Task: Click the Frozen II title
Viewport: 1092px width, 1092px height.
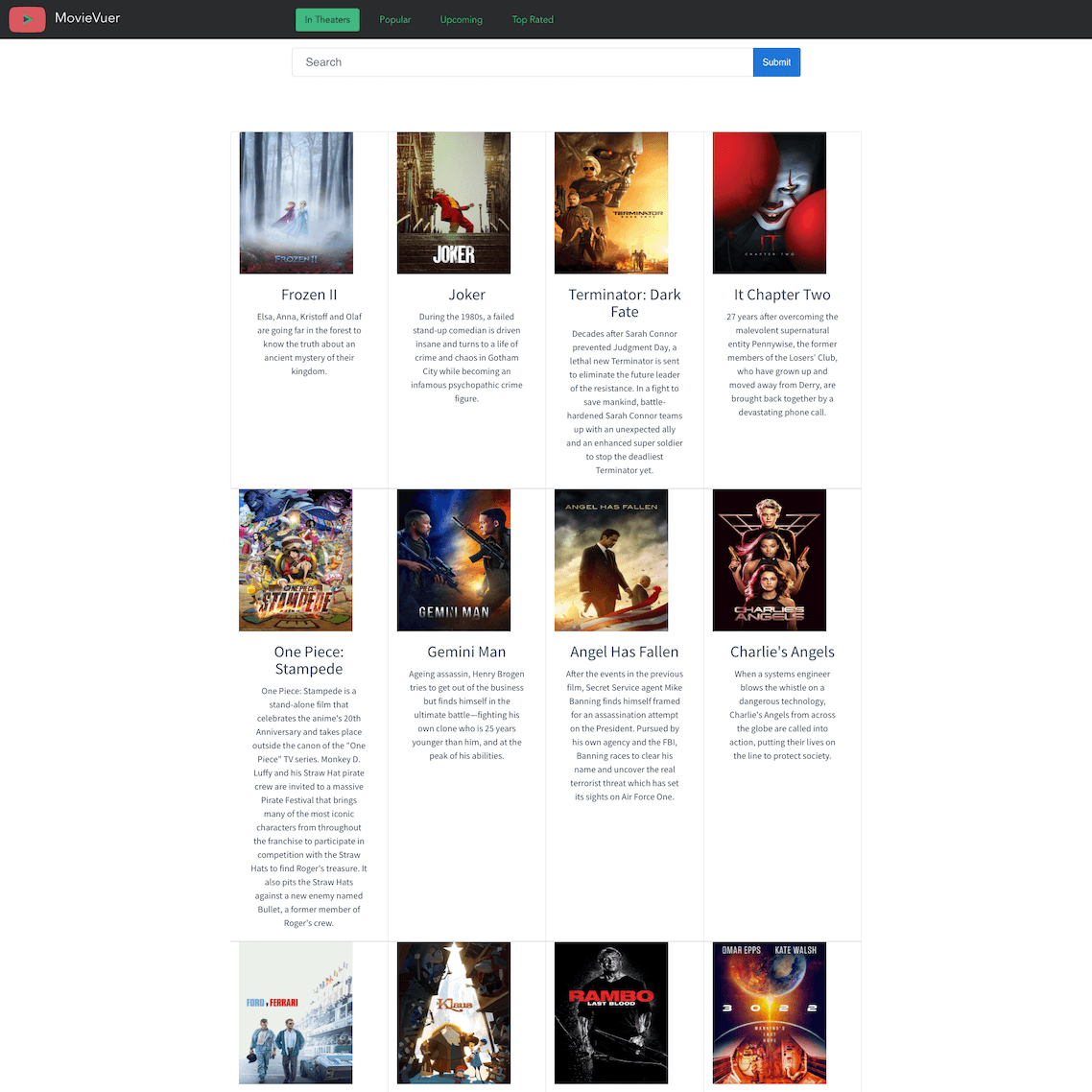Action: [309, 295]
